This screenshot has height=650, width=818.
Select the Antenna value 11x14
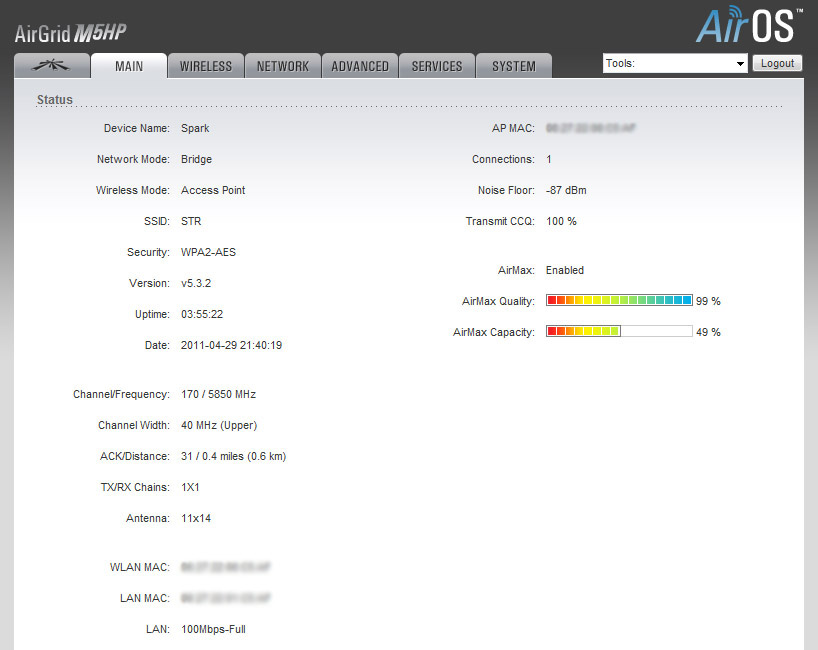(x=196, y=518)
